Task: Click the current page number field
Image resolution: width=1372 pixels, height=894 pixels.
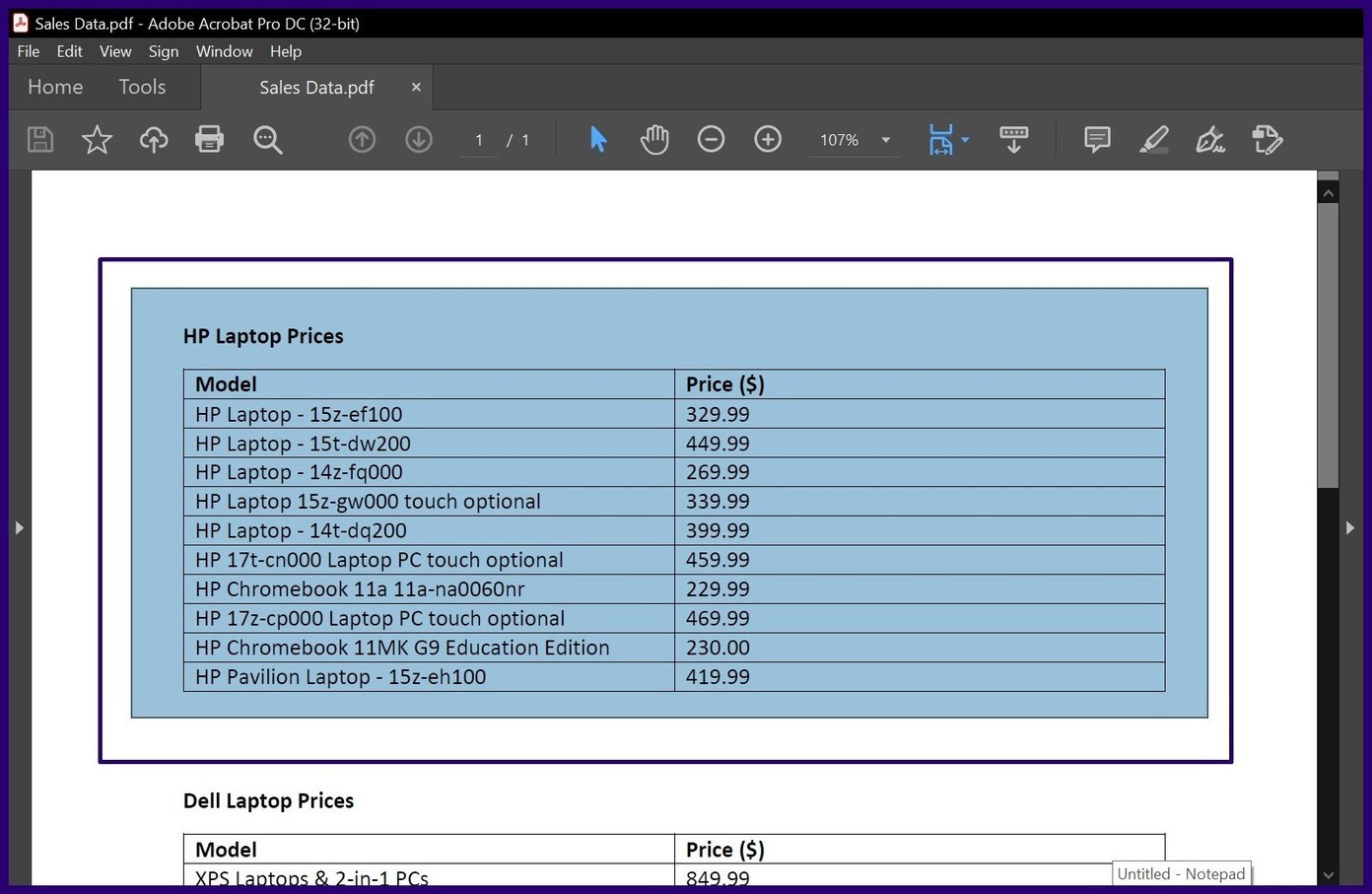Action: (x=479, y=140)
